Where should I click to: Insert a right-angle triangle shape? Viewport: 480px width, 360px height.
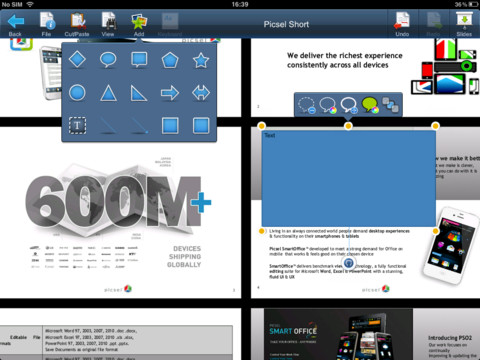coord(139,93)
